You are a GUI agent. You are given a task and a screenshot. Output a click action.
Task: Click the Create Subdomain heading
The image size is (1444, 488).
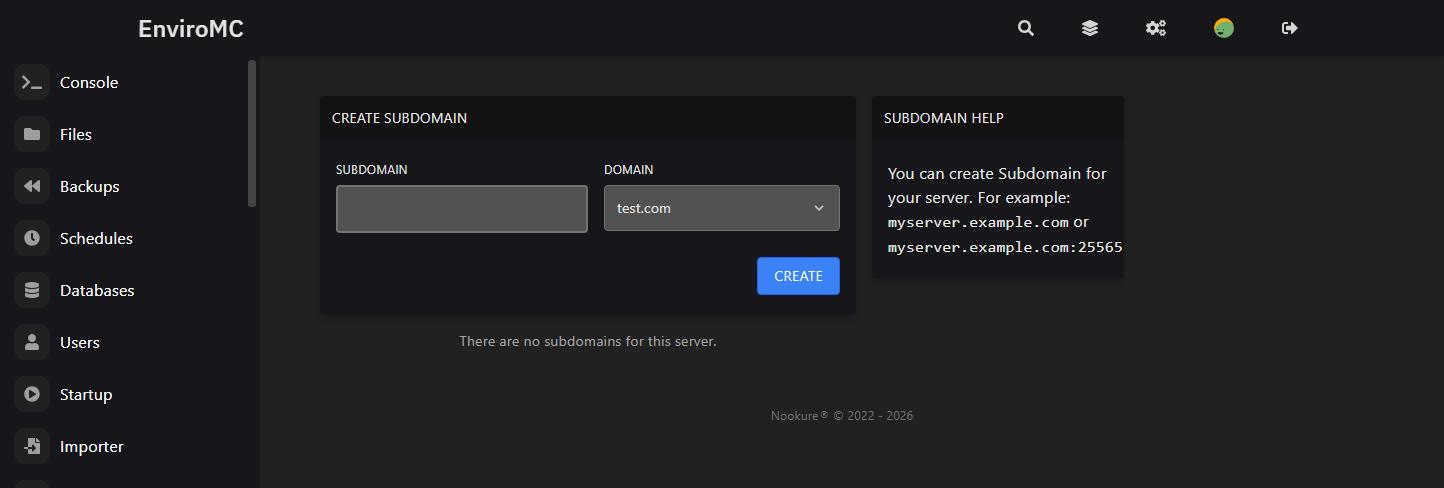pos(399,118)
